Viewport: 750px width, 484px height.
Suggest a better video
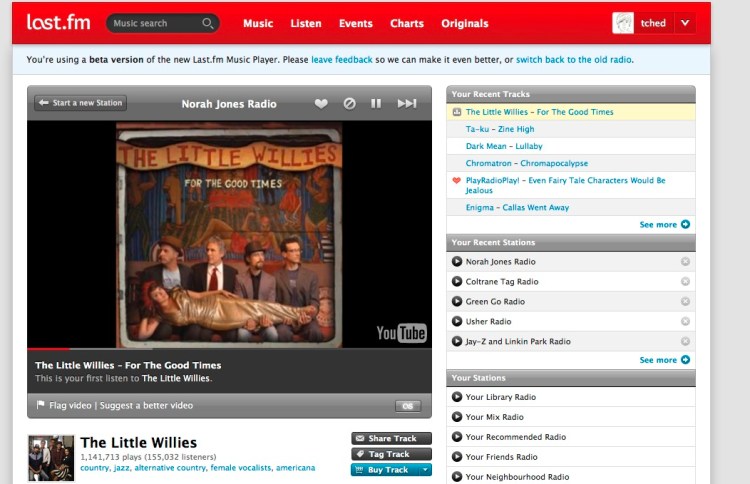tap(146, 406)
